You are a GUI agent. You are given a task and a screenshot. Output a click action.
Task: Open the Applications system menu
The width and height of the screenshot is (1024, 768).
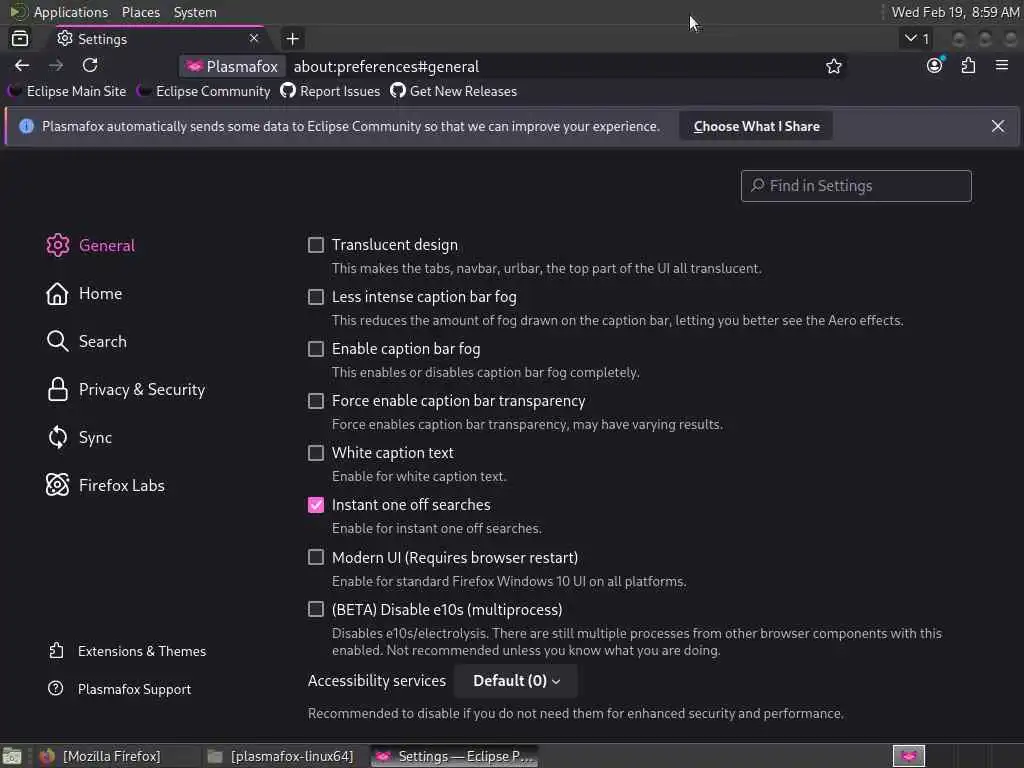point(70,12)
